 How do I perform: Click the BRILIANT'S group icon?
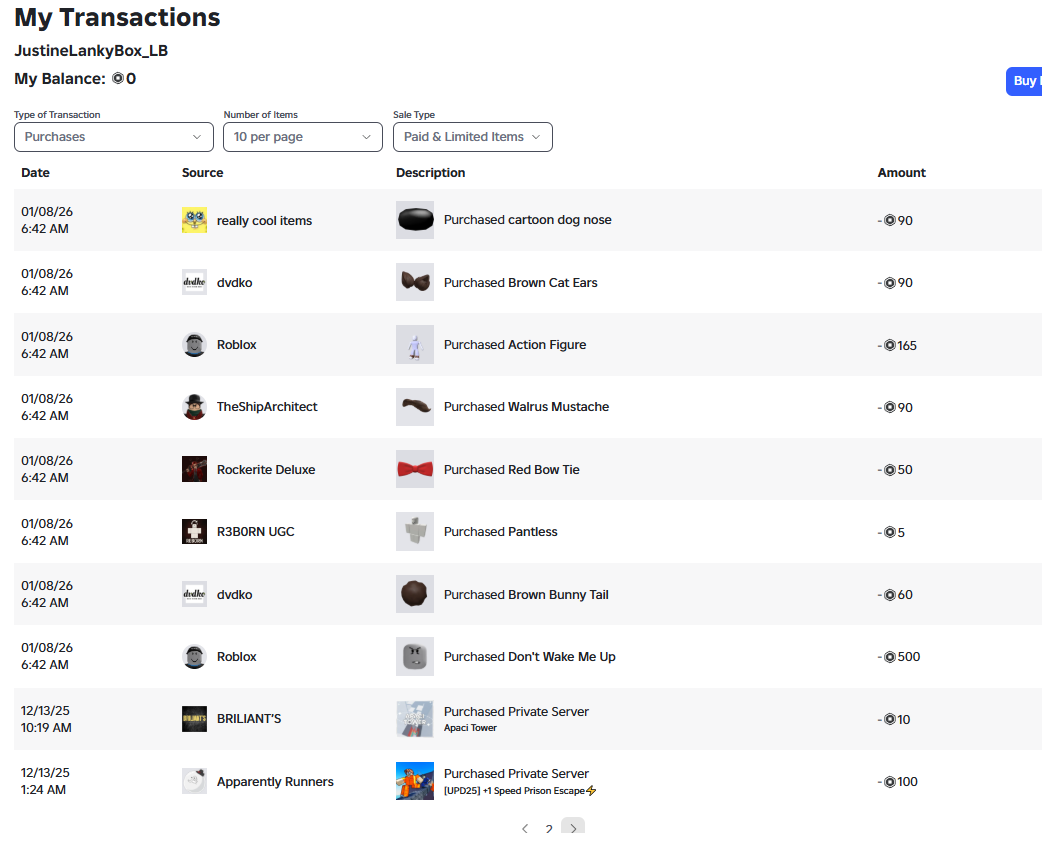[194, 718]
